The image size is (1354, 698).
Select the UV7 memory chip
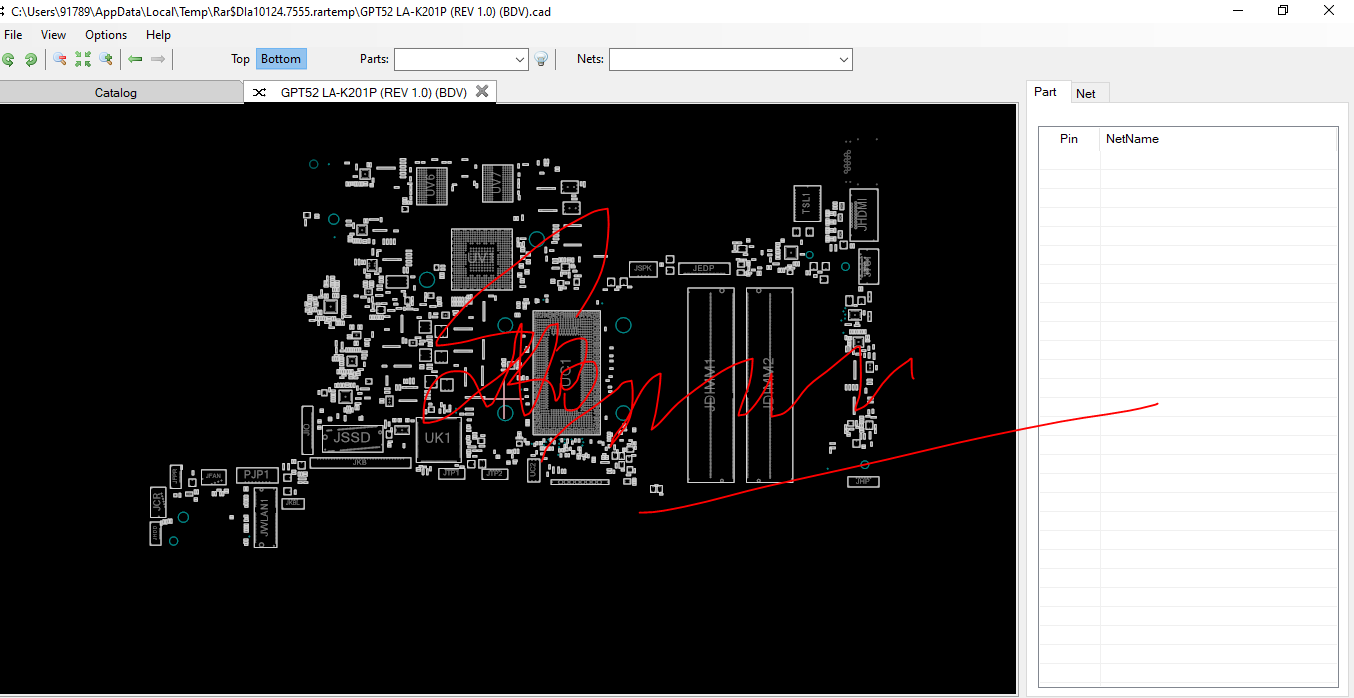point(496,184)
